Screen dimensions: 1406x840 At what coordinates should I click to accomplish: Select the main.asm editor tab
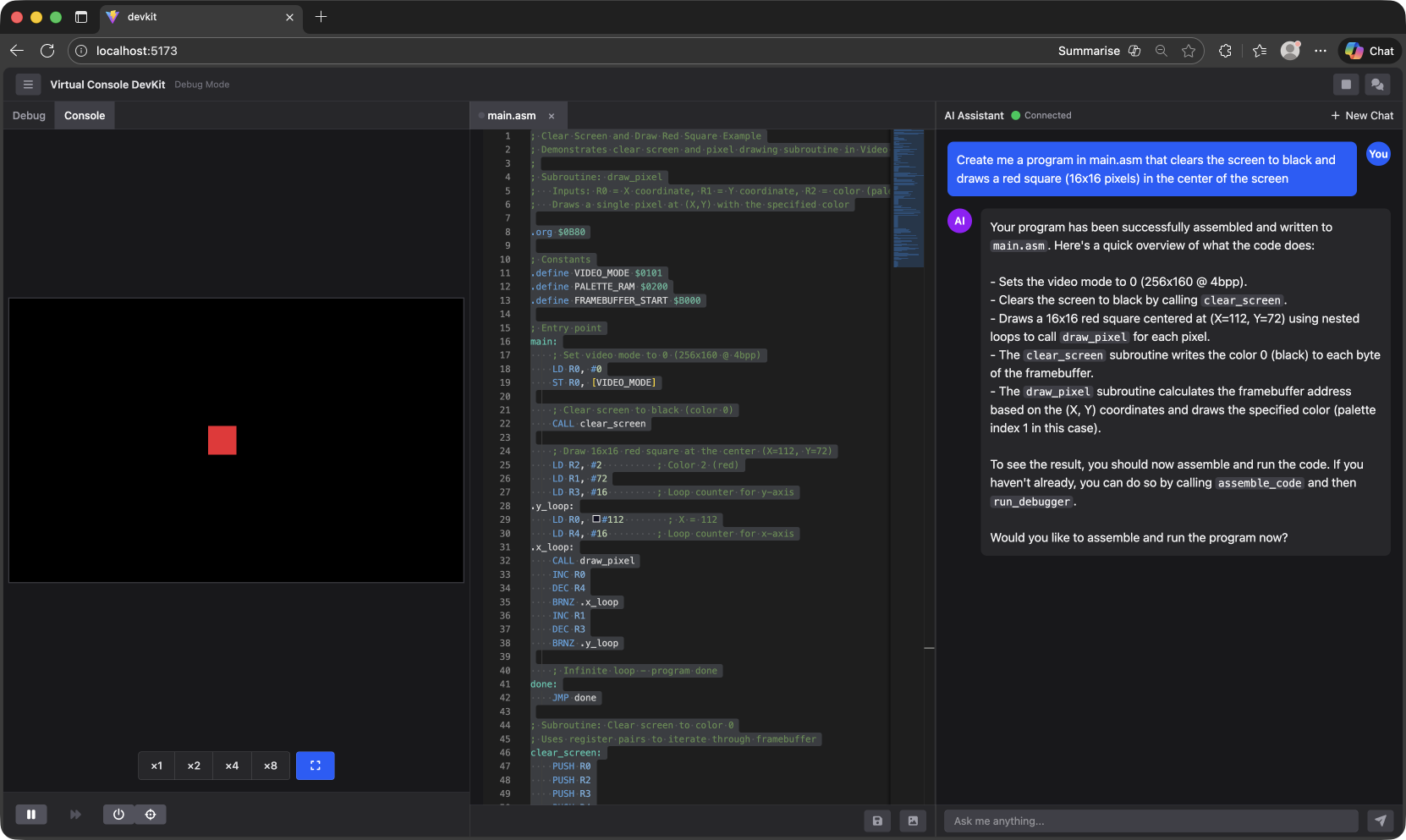pyautogui.click(x=512, y=115)
